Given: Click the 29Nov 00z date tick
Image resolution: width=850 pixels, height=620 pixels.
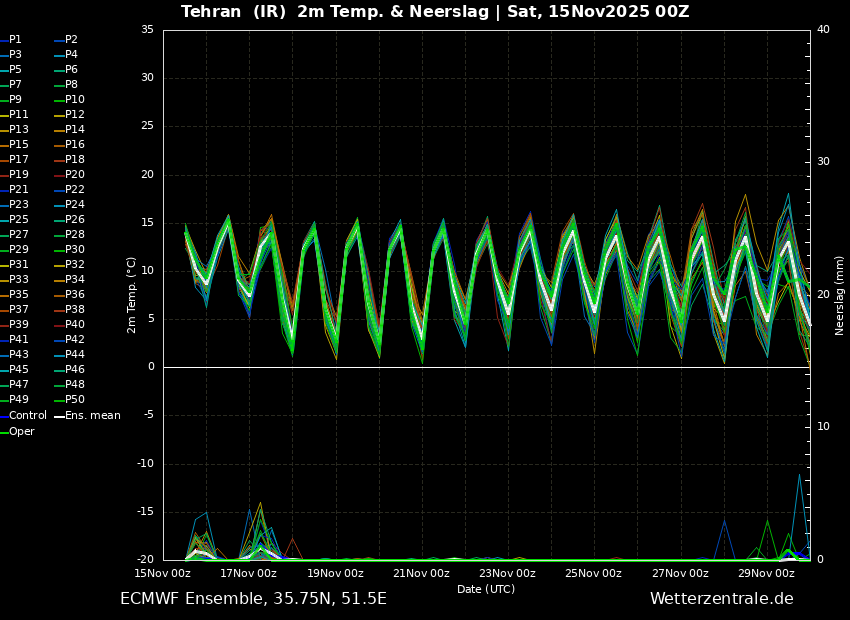Looking at the screenshot, I should [766, 573].
